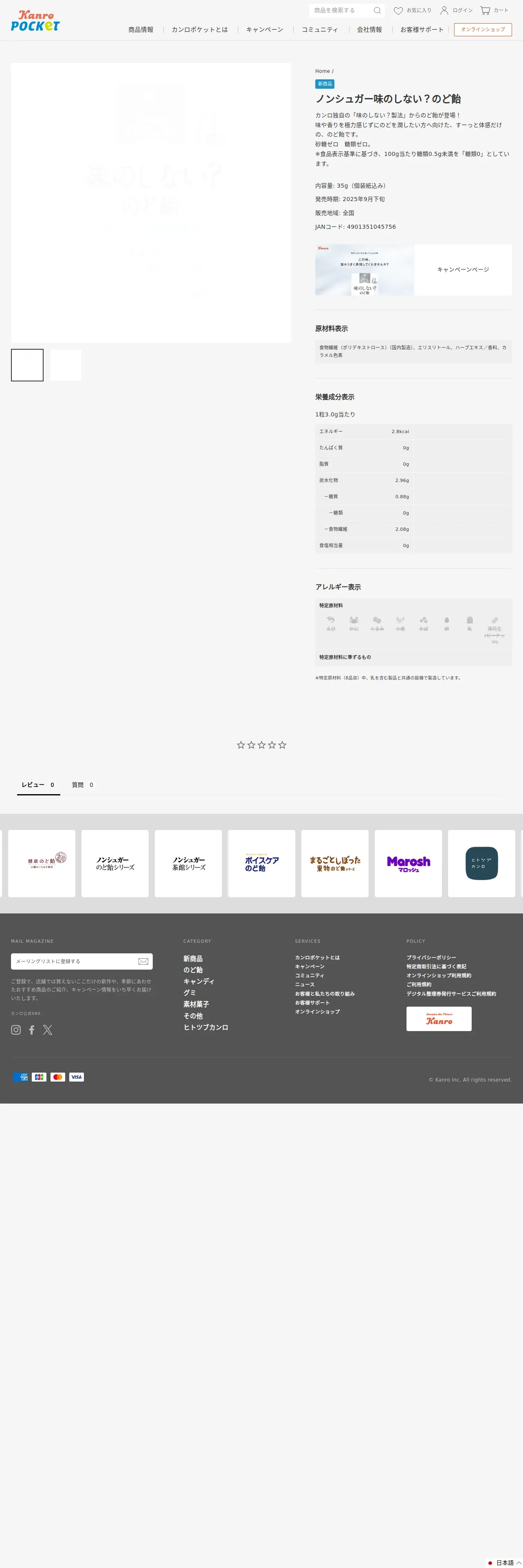
Task: Click the Mastercard payment icon
Action: (x=58, y=1077)
